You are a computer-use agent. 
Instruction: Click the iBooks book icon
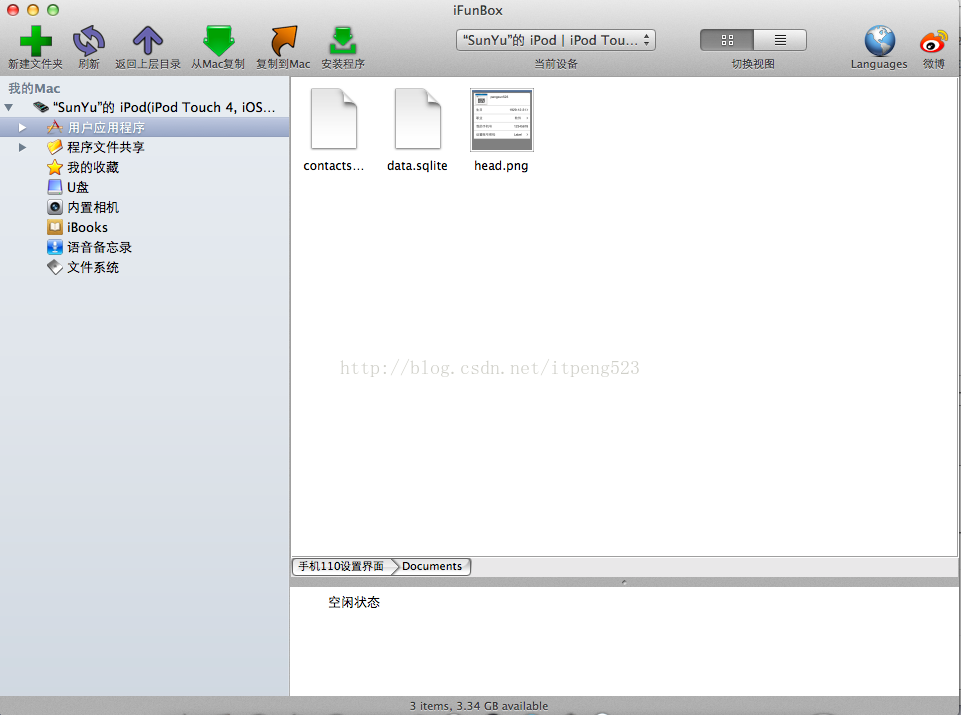click(55, 227)
